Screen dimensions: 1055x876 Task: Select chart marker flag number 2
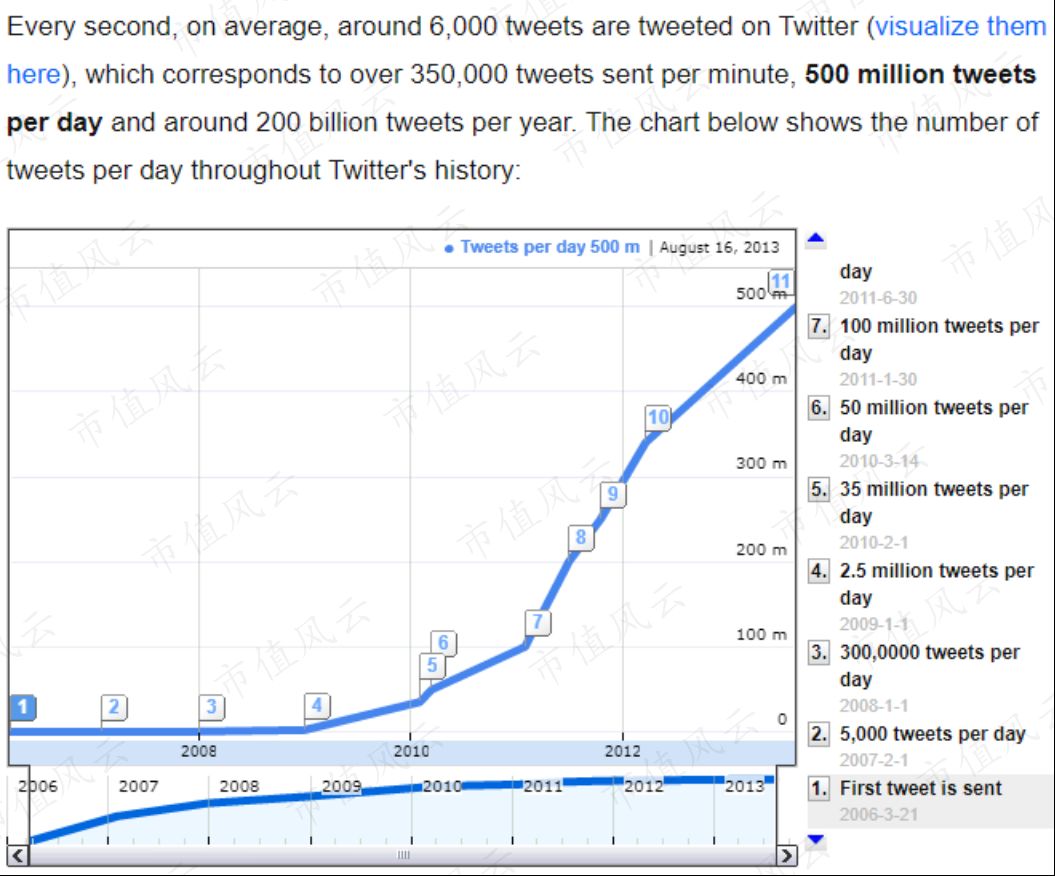(114, 707)
